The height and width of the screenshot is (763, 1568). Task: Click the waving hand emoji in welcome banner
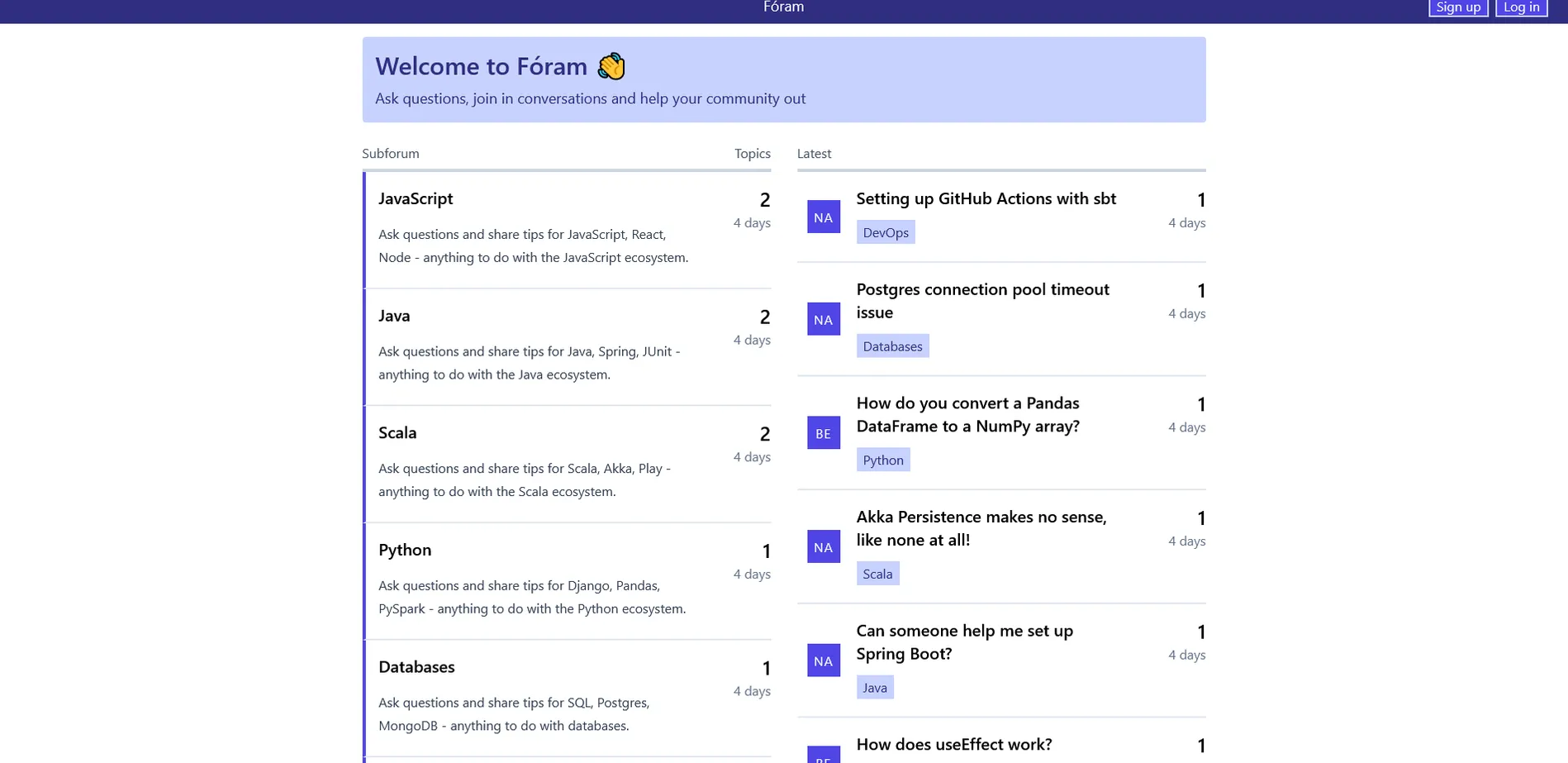611,66
